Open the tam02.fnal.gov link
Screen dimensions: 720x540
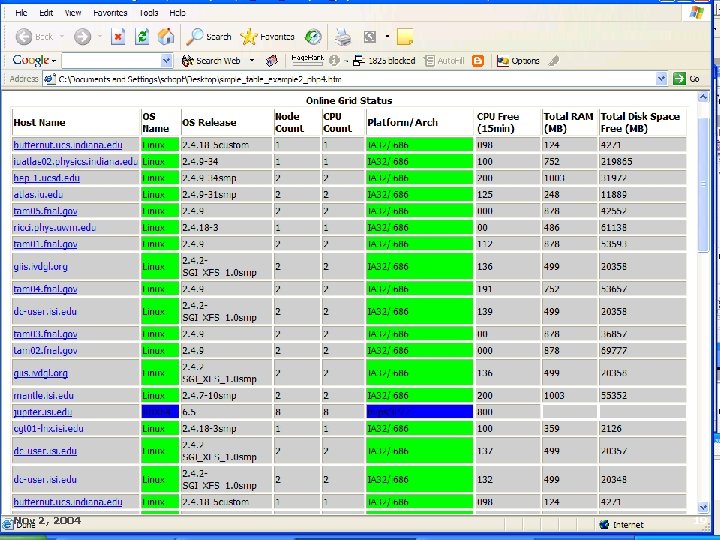click(x=45, y=350)
